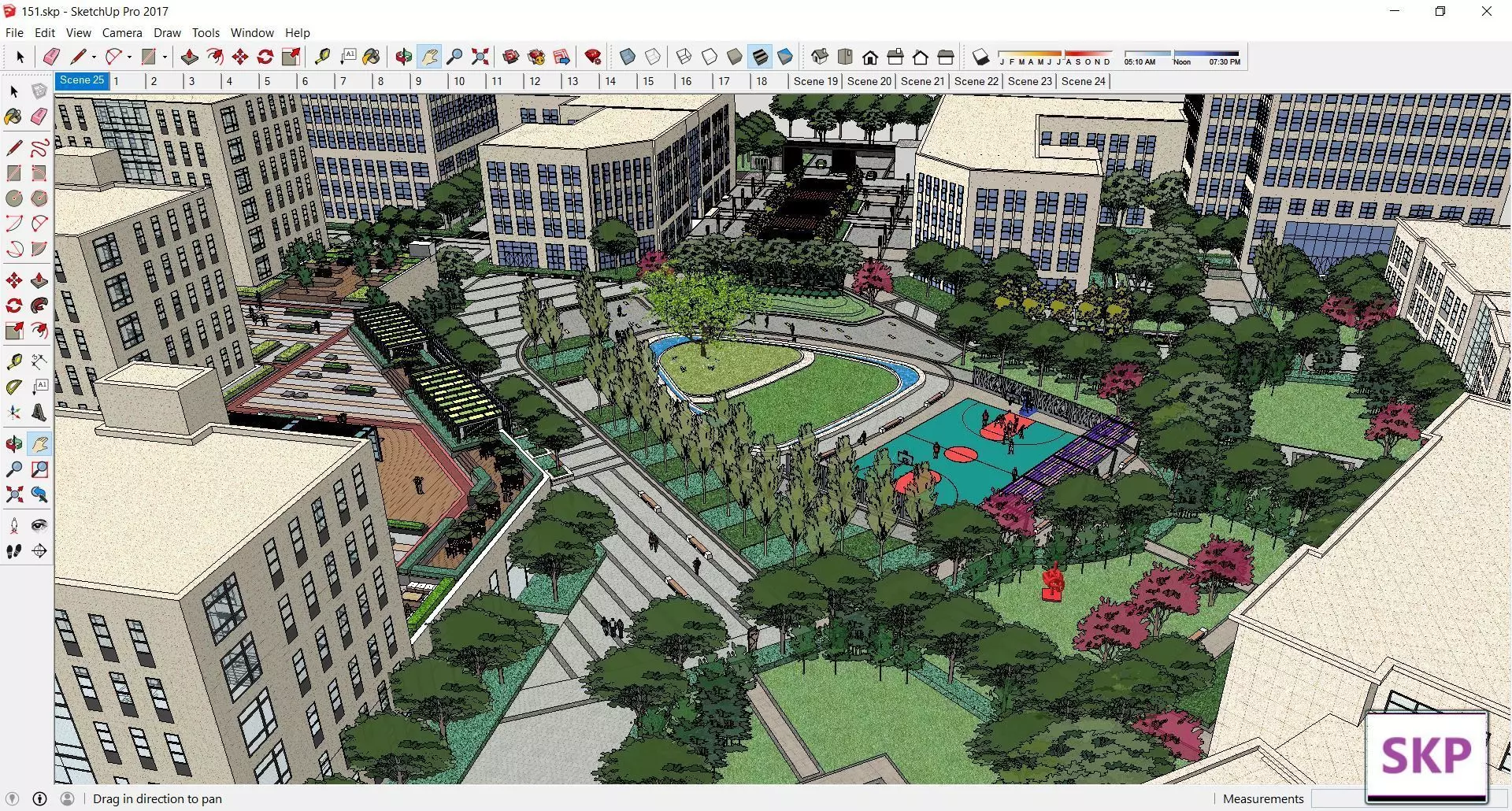
Task: Select the Make Component tool in side toolbar
Action: (39, 91)
